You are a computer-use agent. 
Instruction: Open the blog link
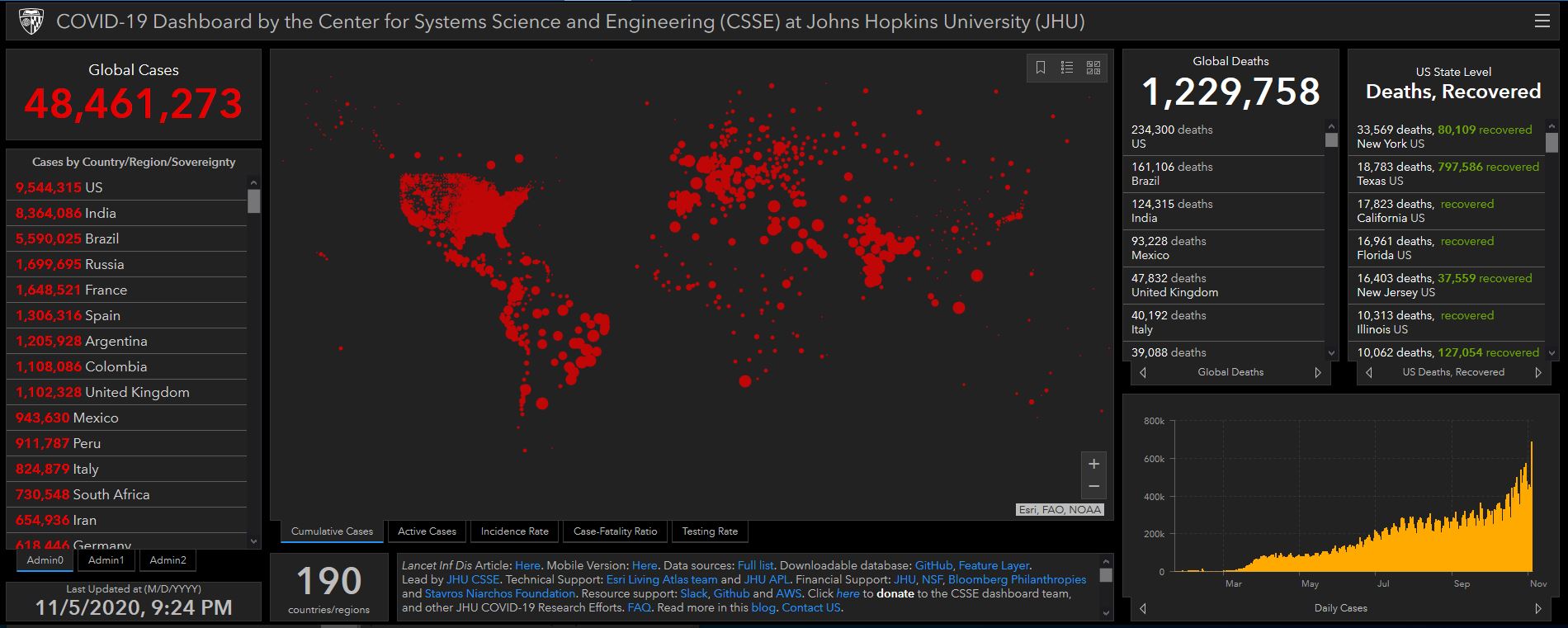pyautogui.click(x=763, y=607)
